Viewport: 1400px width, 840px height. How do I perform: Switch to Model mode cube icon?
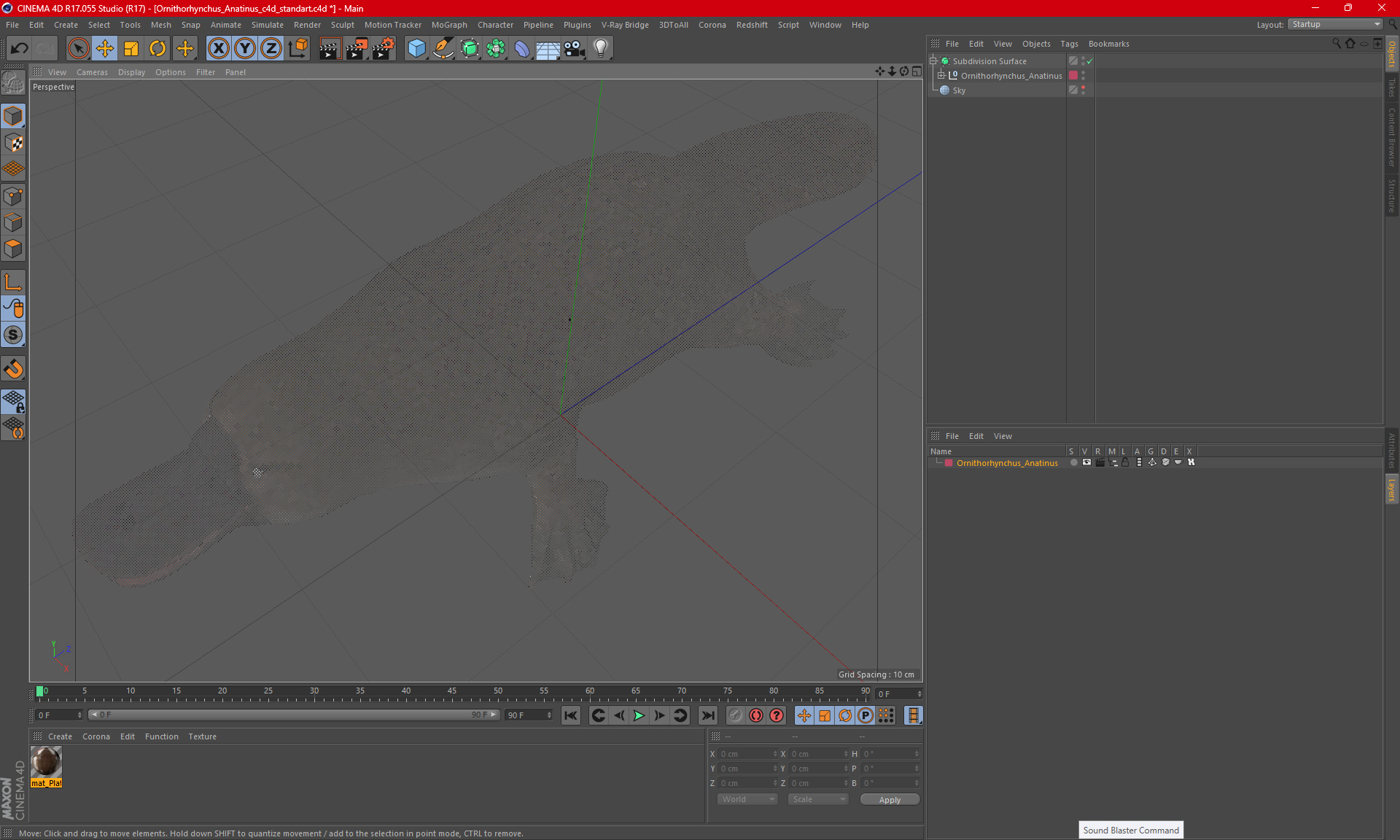pyautogui.click(x=13, y=116)
